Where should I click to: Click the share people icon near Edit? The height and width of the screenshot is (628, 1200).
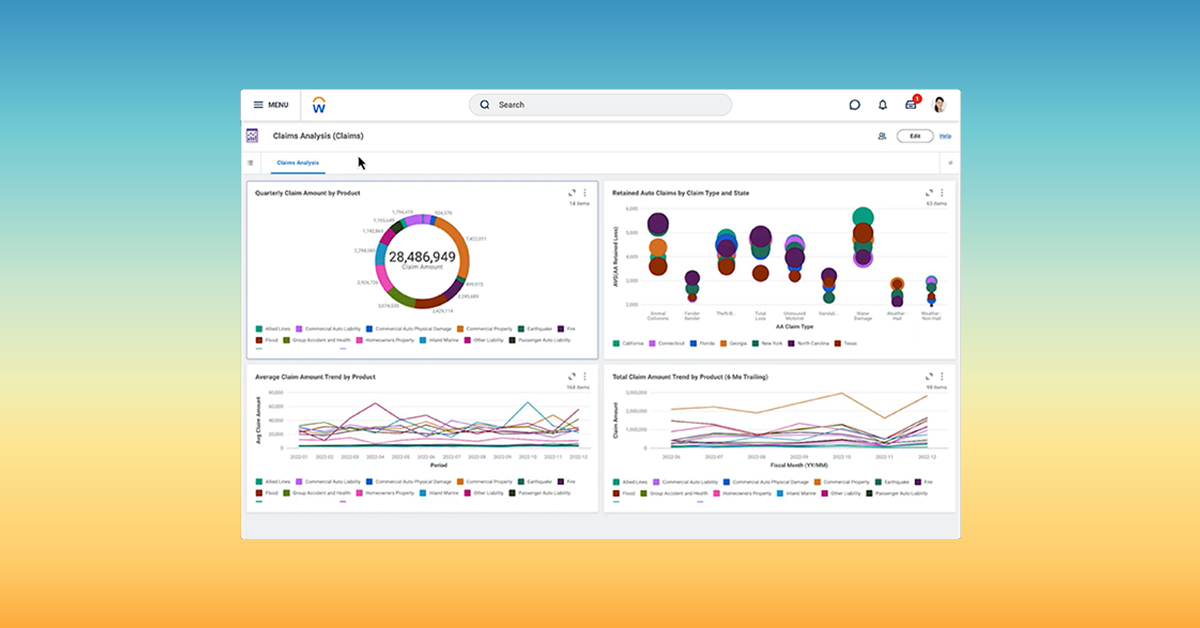(x=882, y=136)
